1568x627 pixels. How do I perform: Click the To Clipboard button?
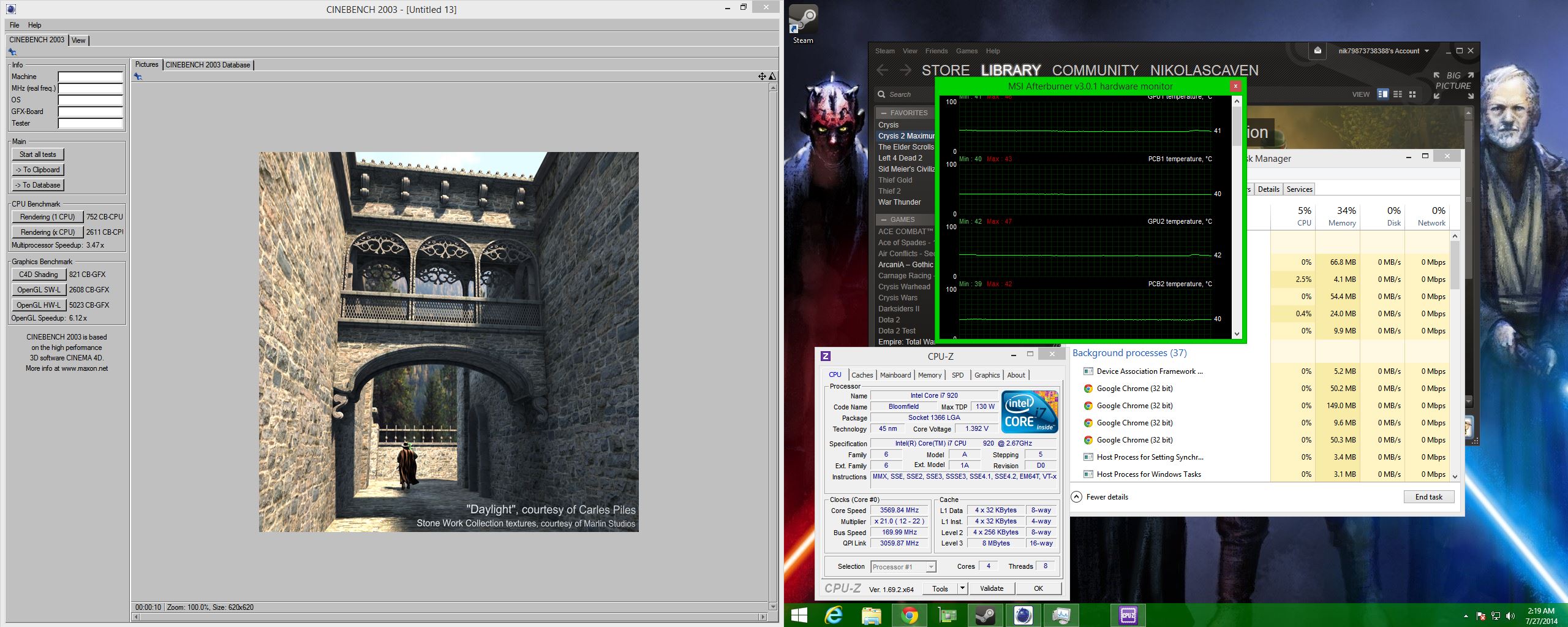pos(38,170)
